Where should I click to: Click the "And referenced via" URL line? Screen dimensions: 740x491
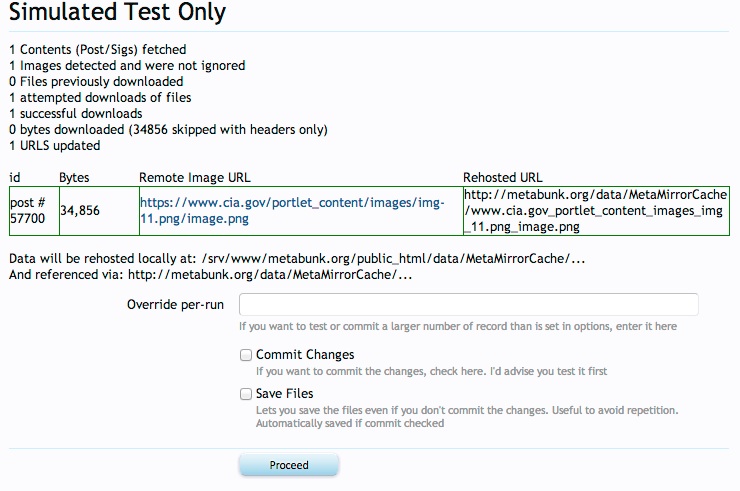(210, 275)
